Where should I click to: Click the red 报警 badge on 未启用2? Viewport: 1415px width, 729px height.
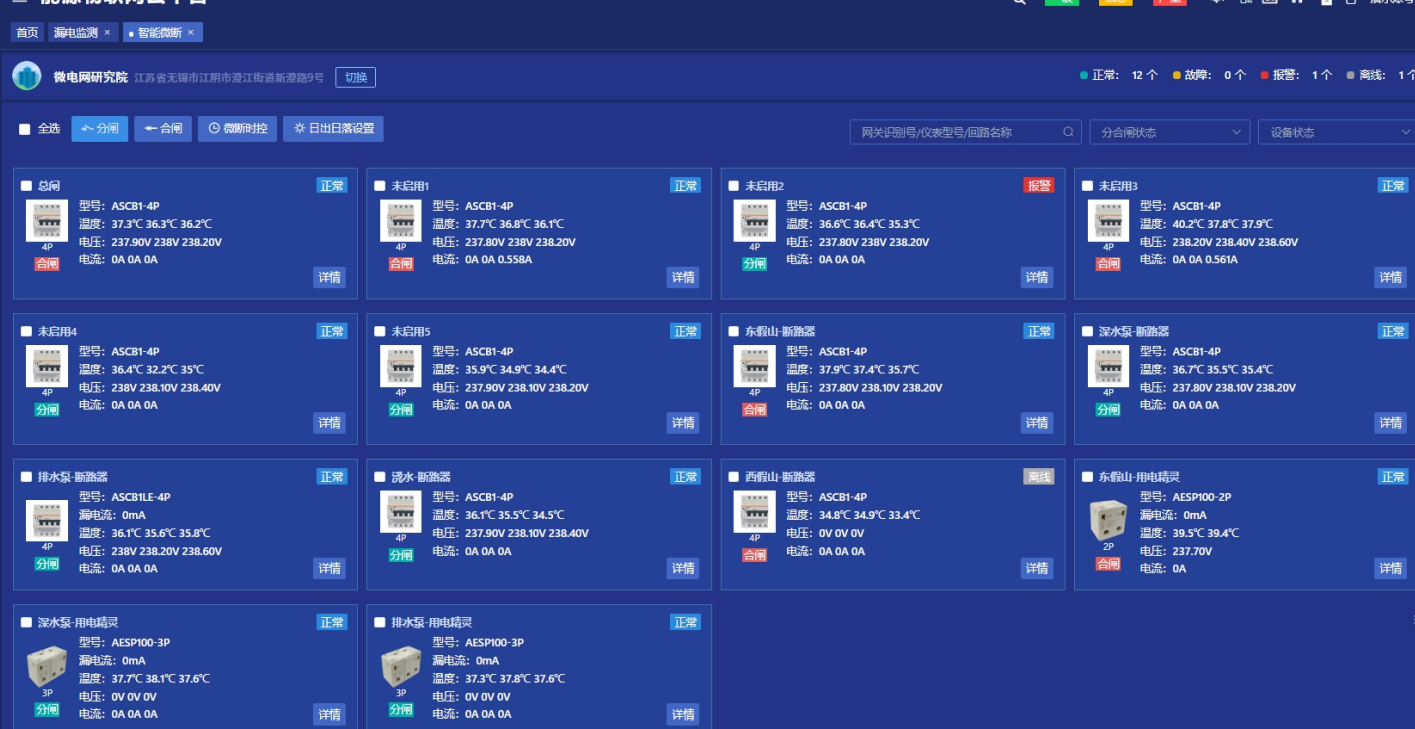click(x=1038, y=185)
